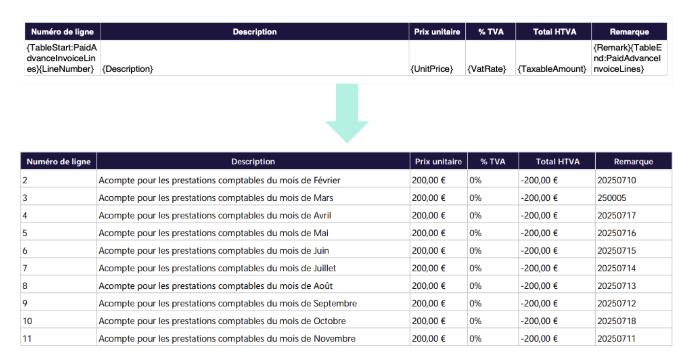Click 'Total HTVA' header of the filled results table

(558, 161)
